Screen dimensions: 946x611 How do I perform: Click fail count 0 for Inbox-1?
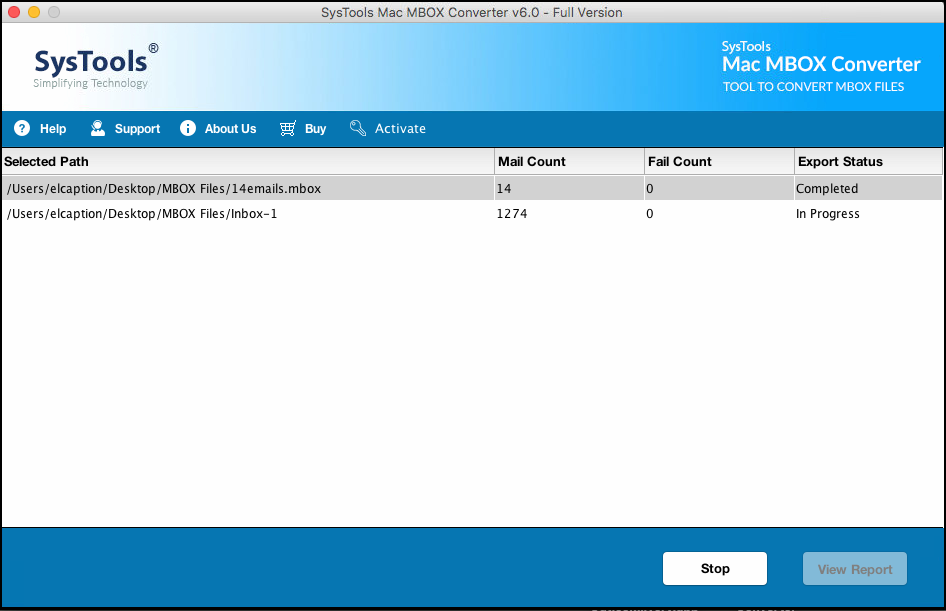pos(650,214)
